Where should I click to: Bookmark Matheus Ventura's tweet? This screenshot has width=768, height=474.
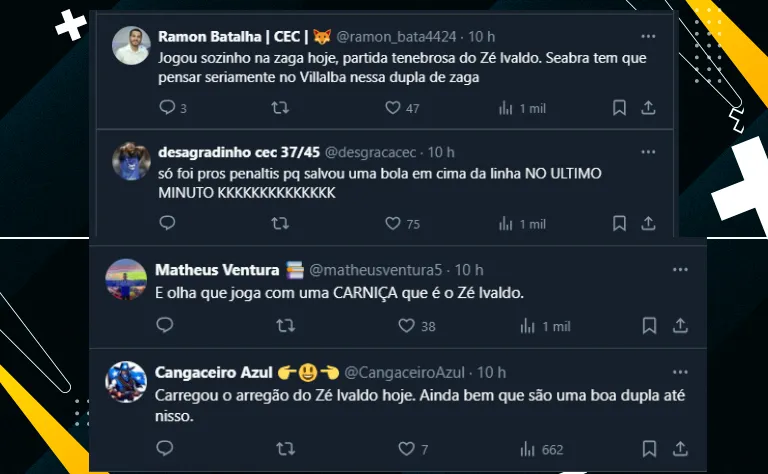pyautogui.click(x=649, y=326)
